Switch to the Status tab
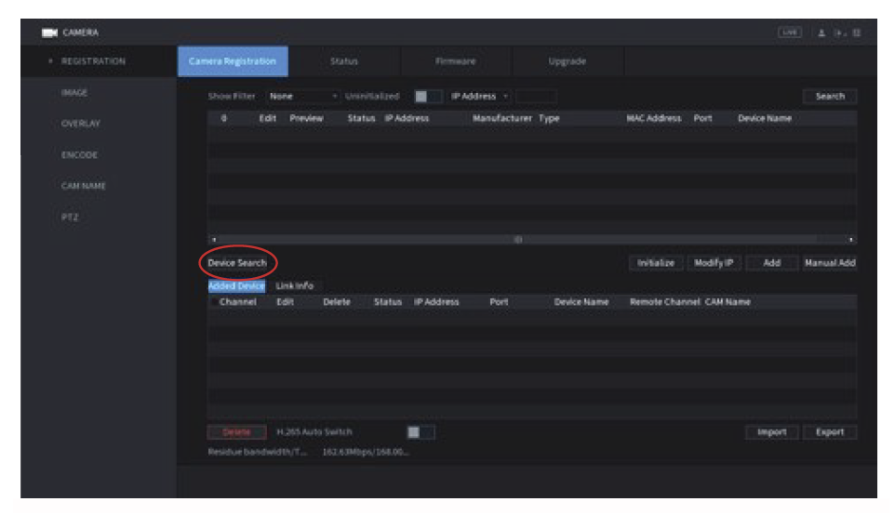The image size is (895, 515). point(344,61)
